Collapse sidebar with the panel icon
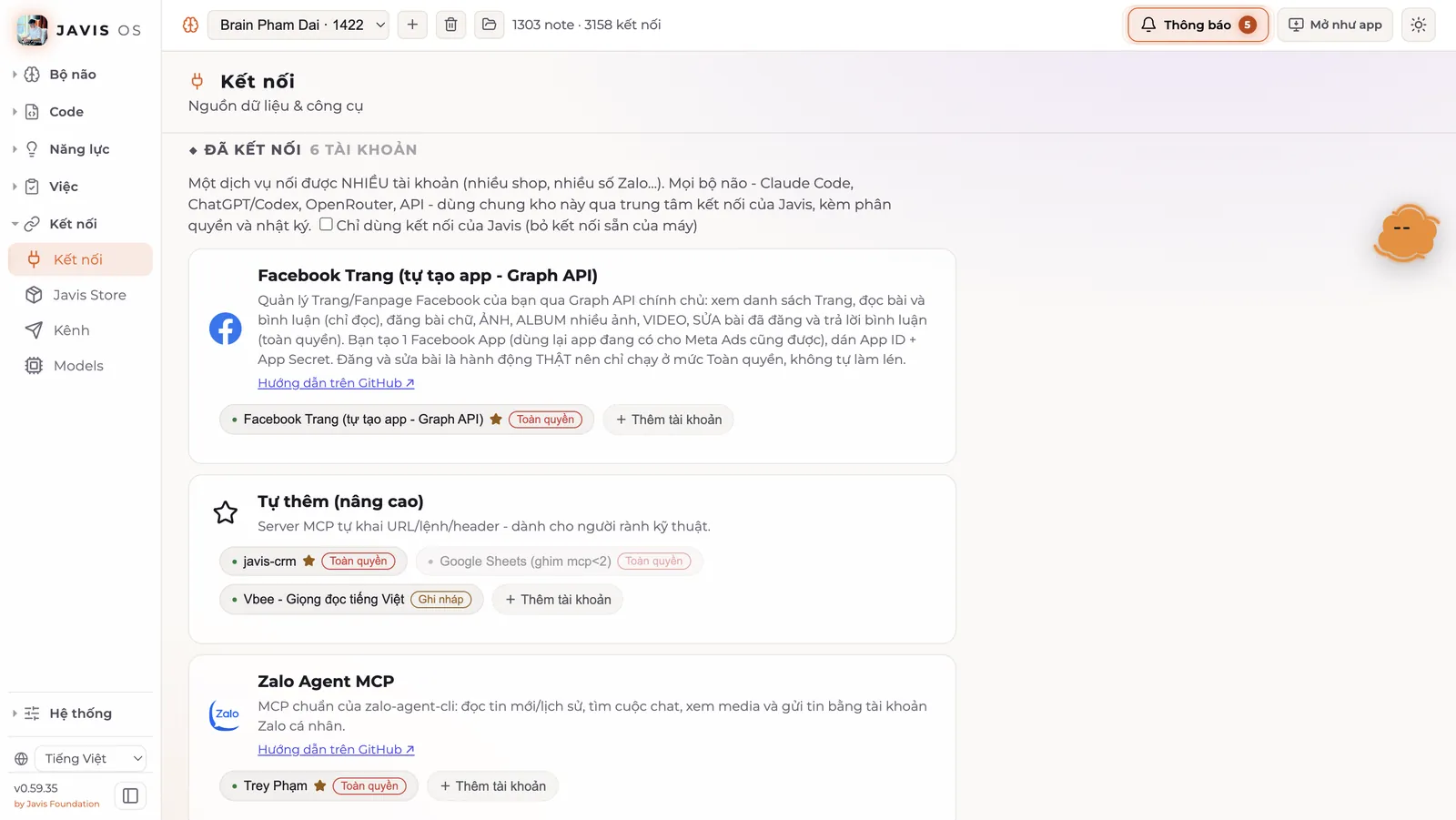1456x820 pixels. tap(130, 795)
